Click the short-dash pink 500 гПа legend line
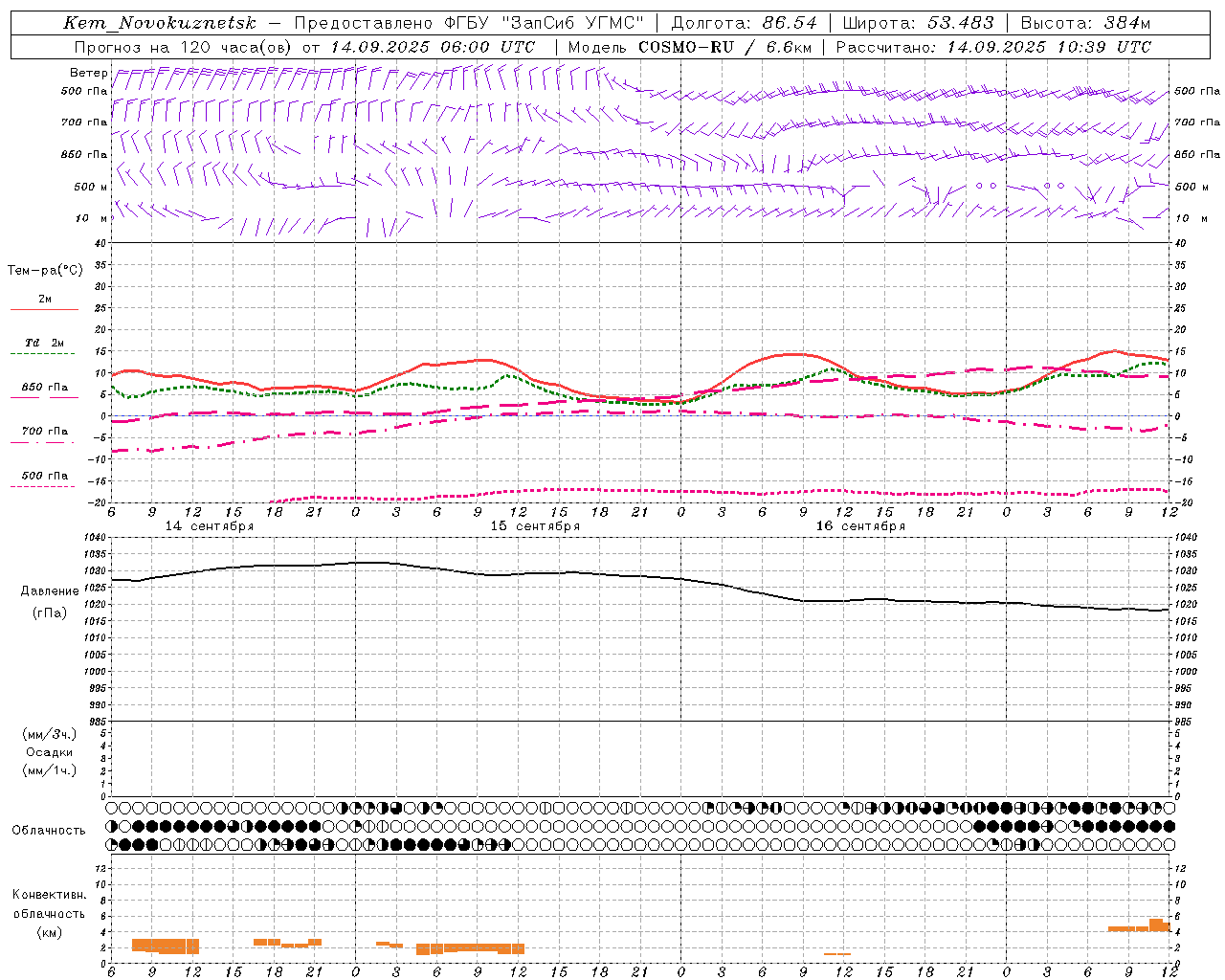 (x=42, y=486)
